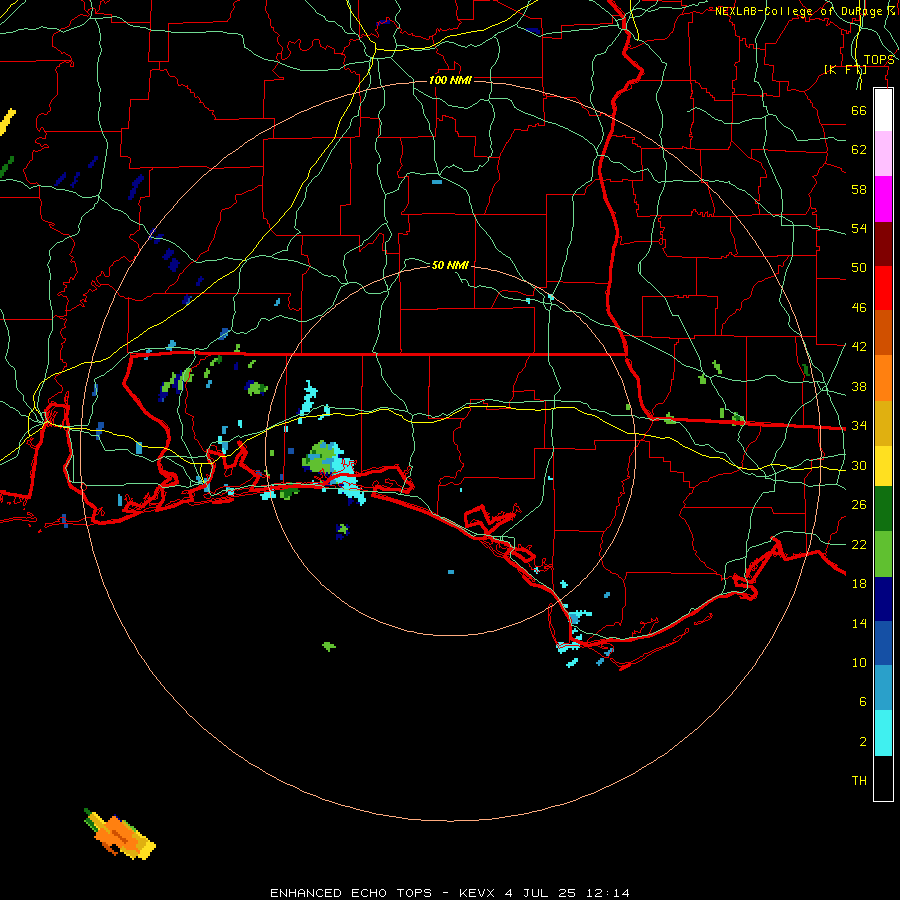
Task: Click the "18" legend value
Action: (859, 583)
